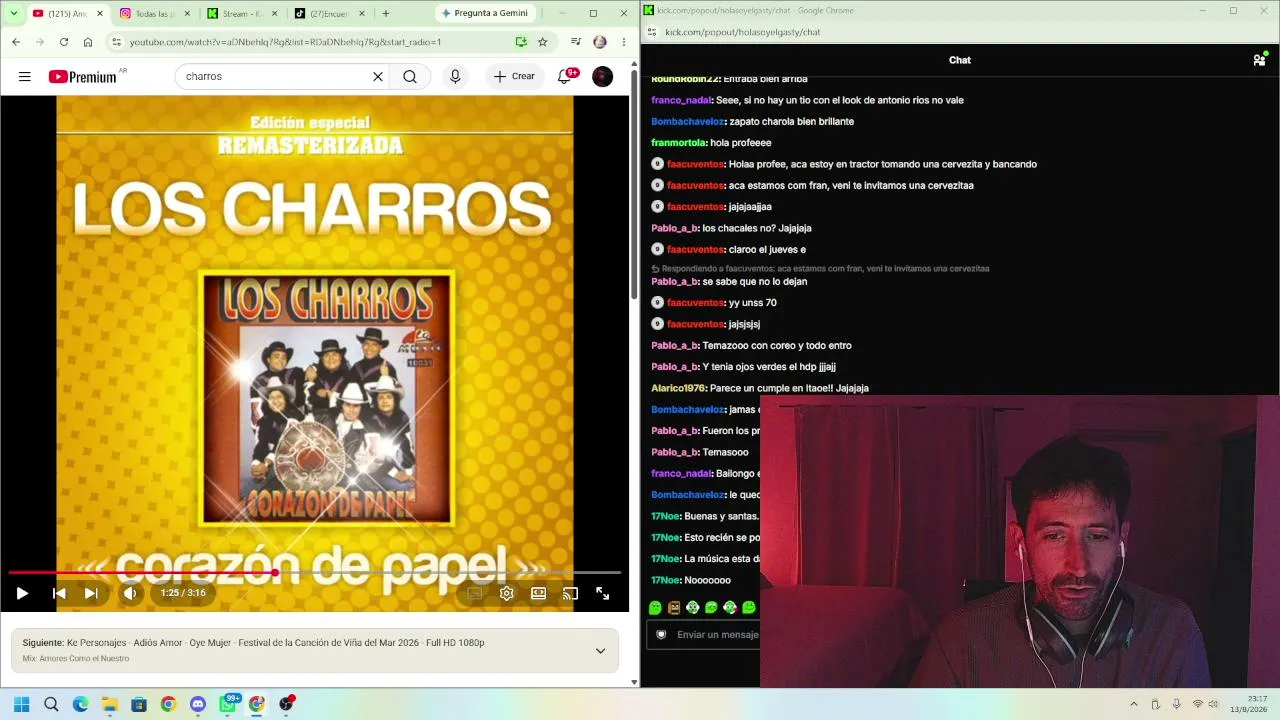Screen dimensions: 1280x720
Task: Open the Crear upload menu
Action: pyautogui.click(x=514, y=76)
